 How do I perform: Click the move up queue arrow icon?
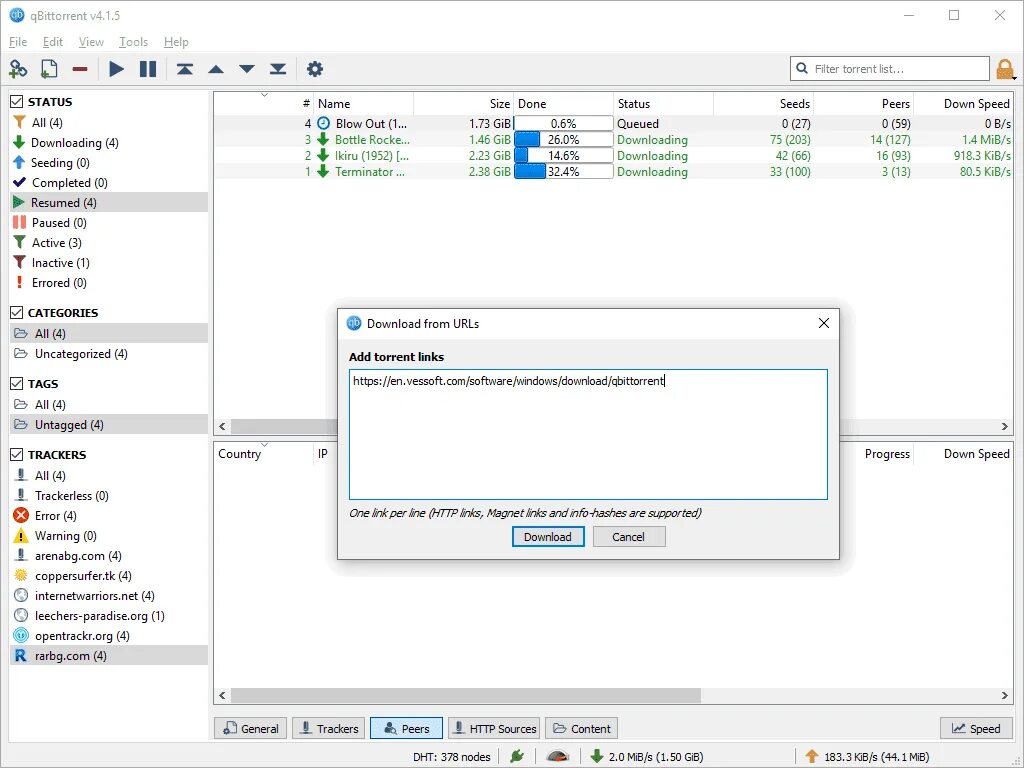point(216,69)
